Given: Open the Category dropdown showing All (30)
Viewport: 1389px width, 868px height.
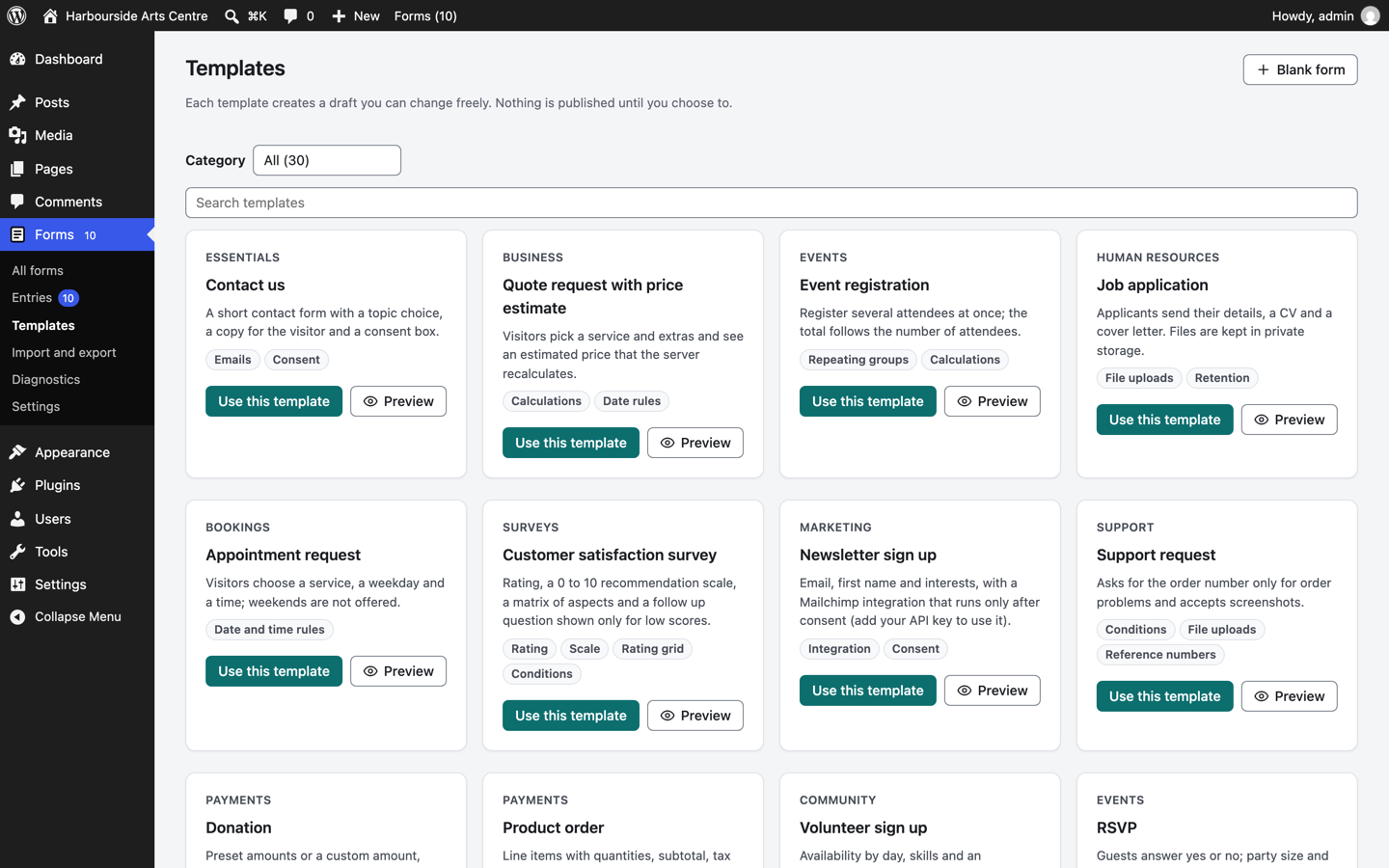Looking at the screenshot, I should 327,160.
